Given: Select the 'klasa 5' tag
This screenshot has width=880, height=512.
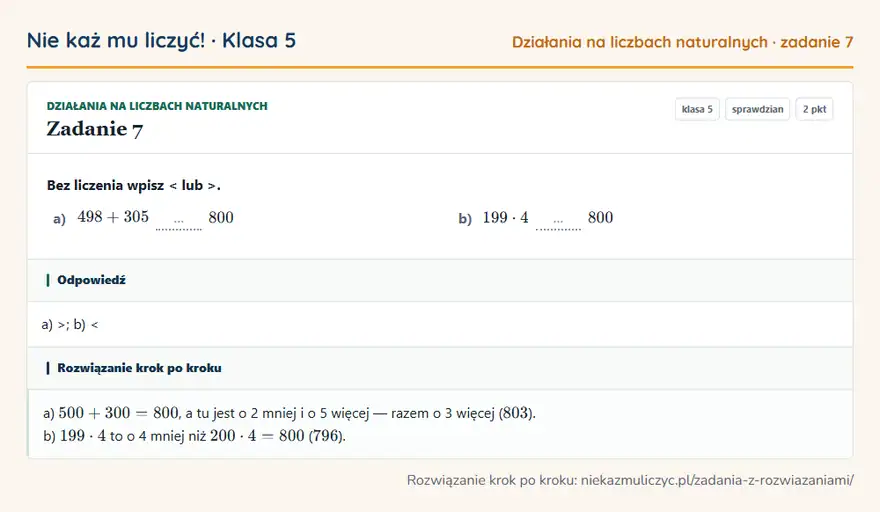Looking at the screenshot, I should 697,109.
